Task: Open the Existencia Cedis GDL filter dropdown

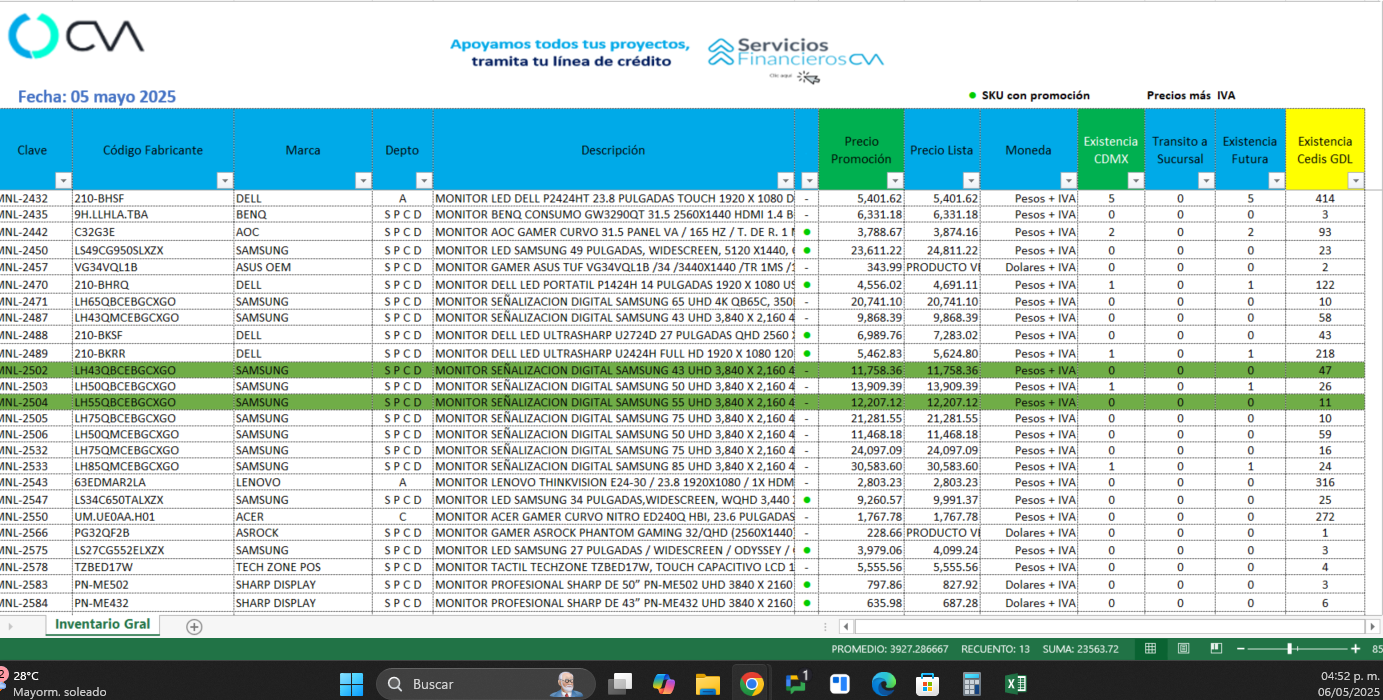Action: coord(1356,181)
